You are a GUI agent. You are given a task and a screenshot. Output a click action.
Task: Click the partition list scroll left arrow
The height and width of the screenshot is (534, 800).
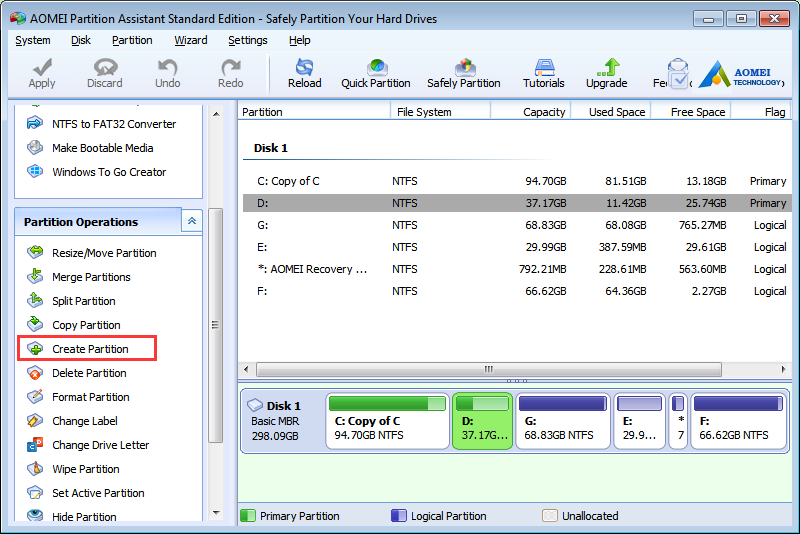[x=246, y=369]
